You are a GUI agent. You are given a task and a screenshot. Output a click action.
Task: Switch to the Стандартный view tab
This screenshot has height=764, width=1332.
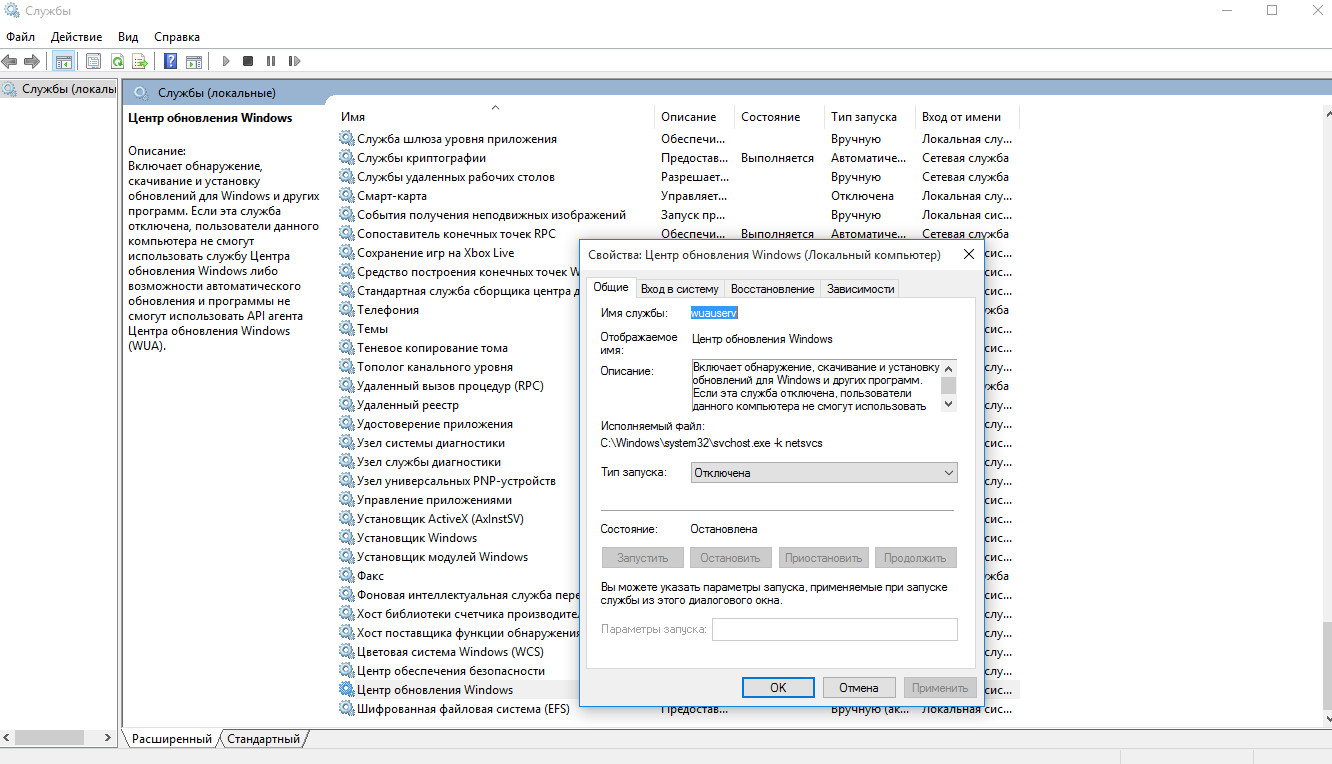click(x=263, y=739)
